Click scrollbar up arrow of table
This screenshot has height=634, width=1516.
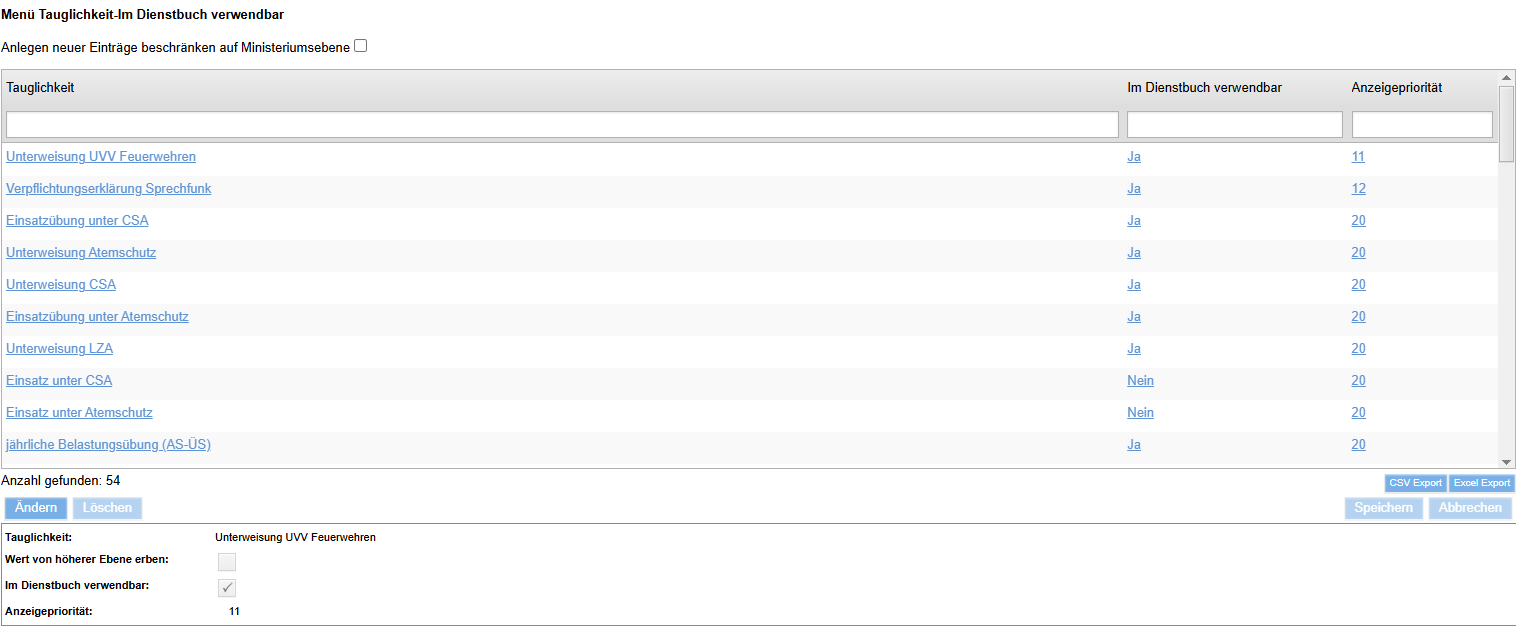[x=1506, y=77]
